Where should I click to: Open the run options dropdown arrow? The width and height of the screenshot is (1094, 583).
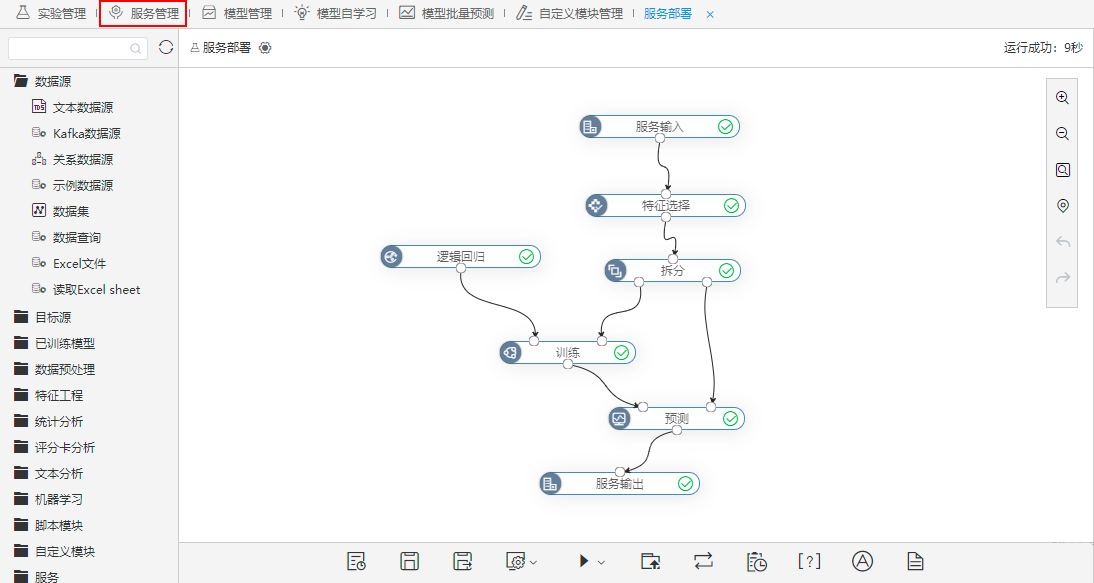coord(601,562)
